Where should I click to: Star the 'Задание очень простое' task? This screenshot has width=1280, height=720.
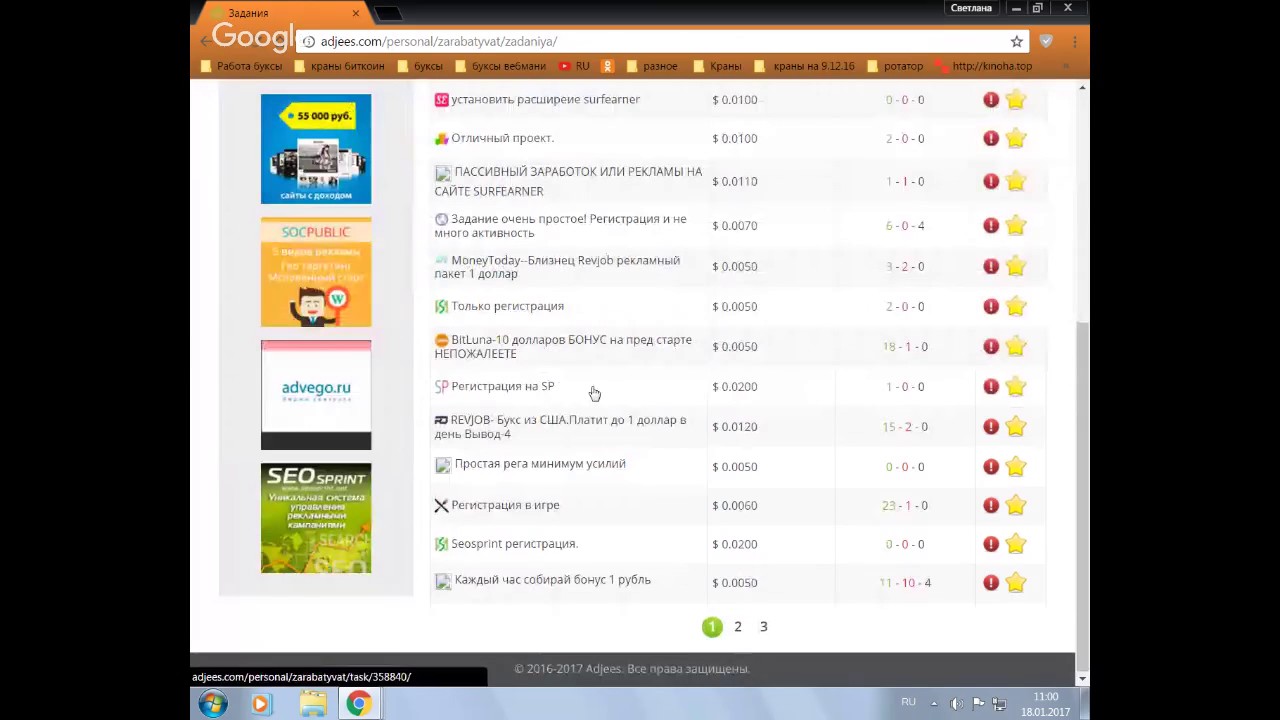click(1016, 226)
